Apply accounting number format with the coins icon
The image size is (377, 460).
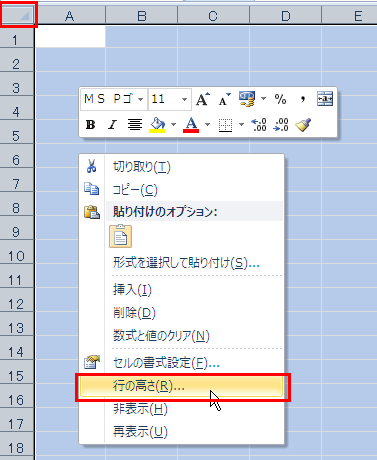point(247,99)
